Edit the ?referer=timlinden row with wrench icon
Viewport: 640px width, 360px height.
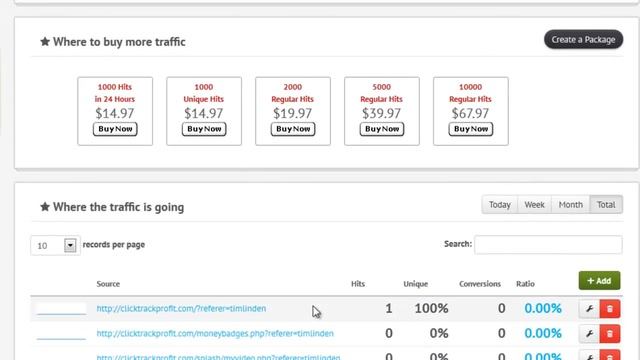(x=589, y=309)
